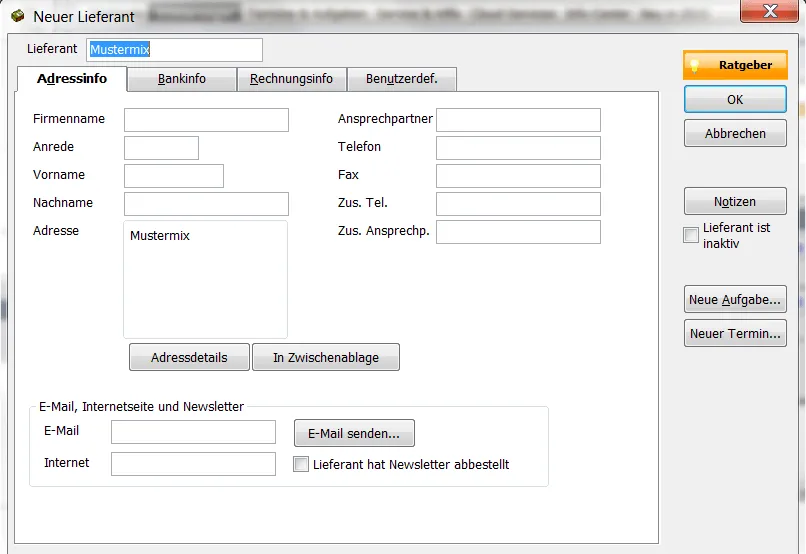Click the Zus. Tel. field
This screenshot has height=554, width=806.
[x=518, y=204]
